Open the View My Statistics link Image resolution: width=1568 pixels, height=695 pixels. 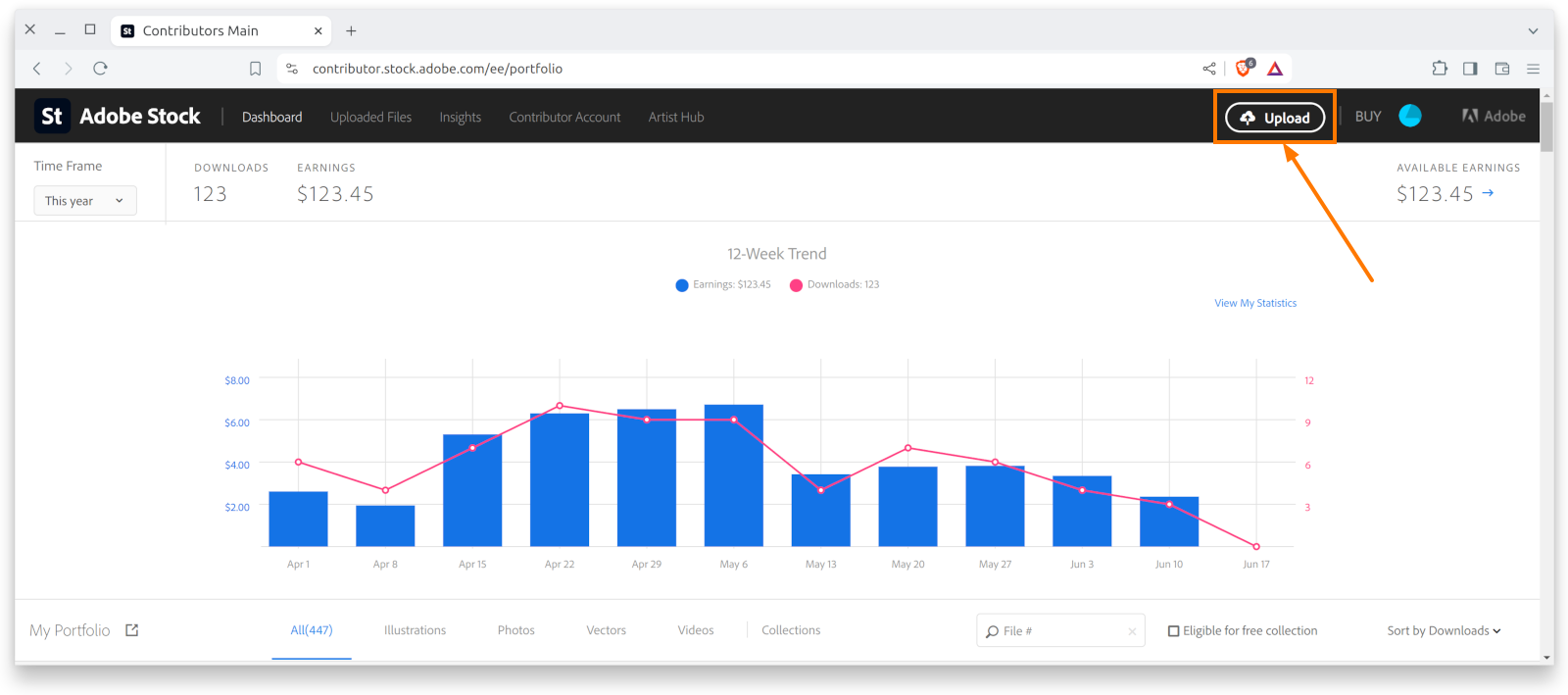(x=1255, y=304)
